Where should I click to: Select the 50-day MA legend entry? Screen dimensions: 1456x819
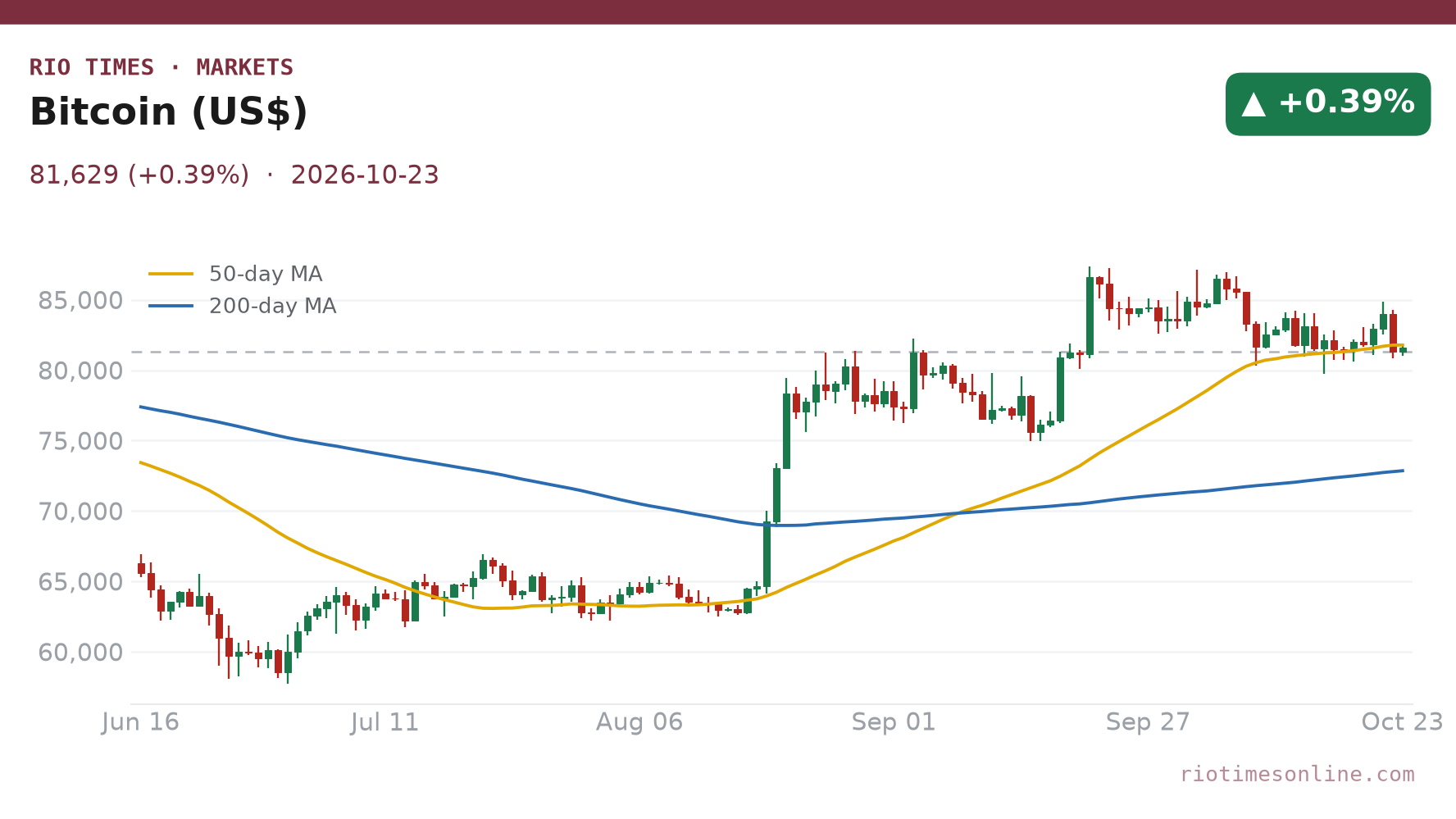click(236, 274)
